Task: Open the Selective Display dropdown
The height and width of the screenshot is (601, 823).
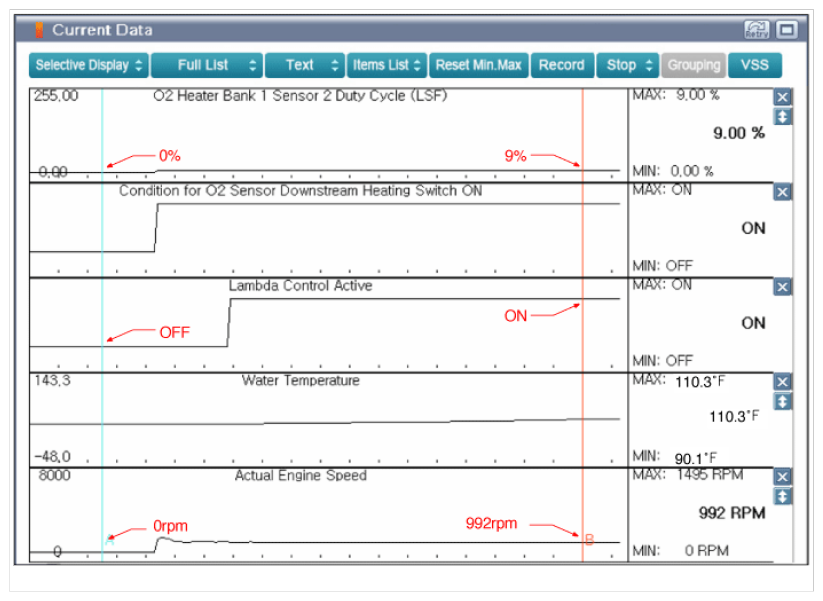Action: pyautogui.click(x=89, y=65)
